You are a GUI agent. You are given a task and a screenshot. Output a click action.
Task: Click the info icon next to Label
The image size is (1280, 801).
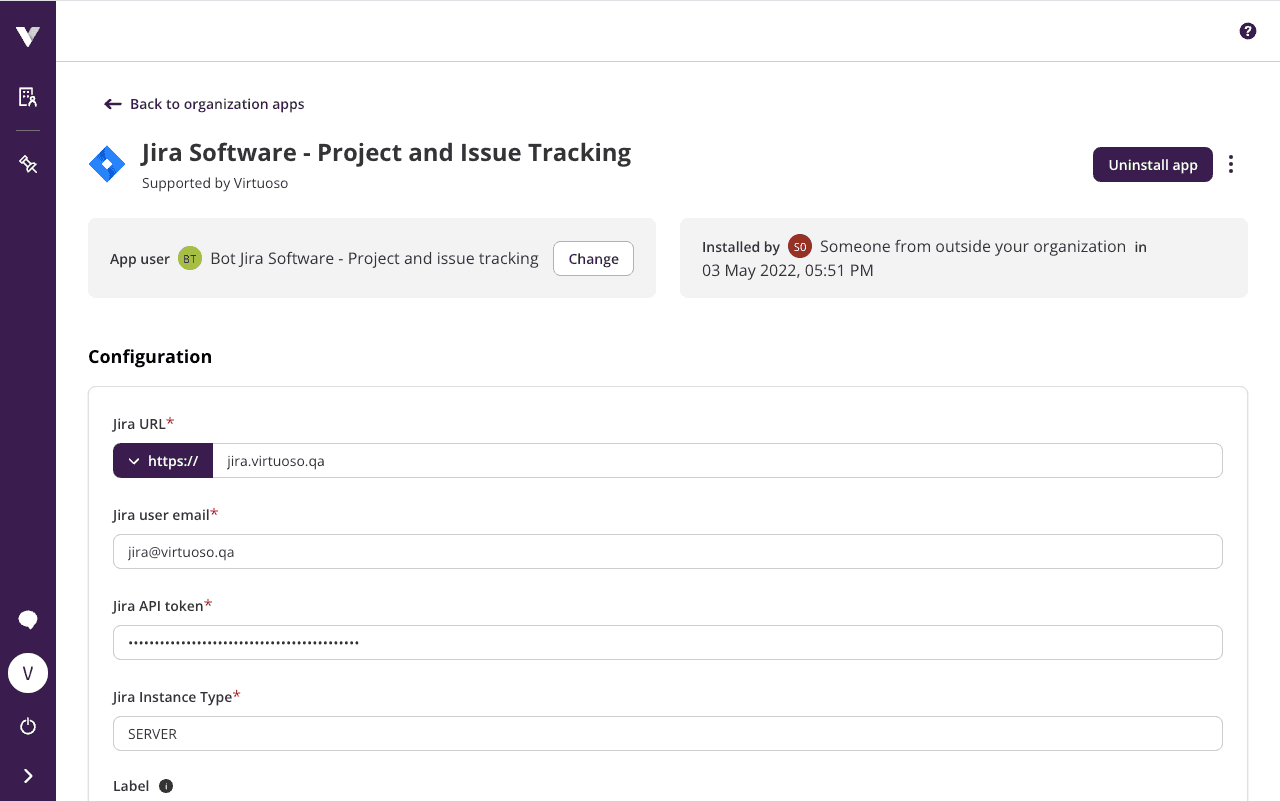[x=165, y=786]
